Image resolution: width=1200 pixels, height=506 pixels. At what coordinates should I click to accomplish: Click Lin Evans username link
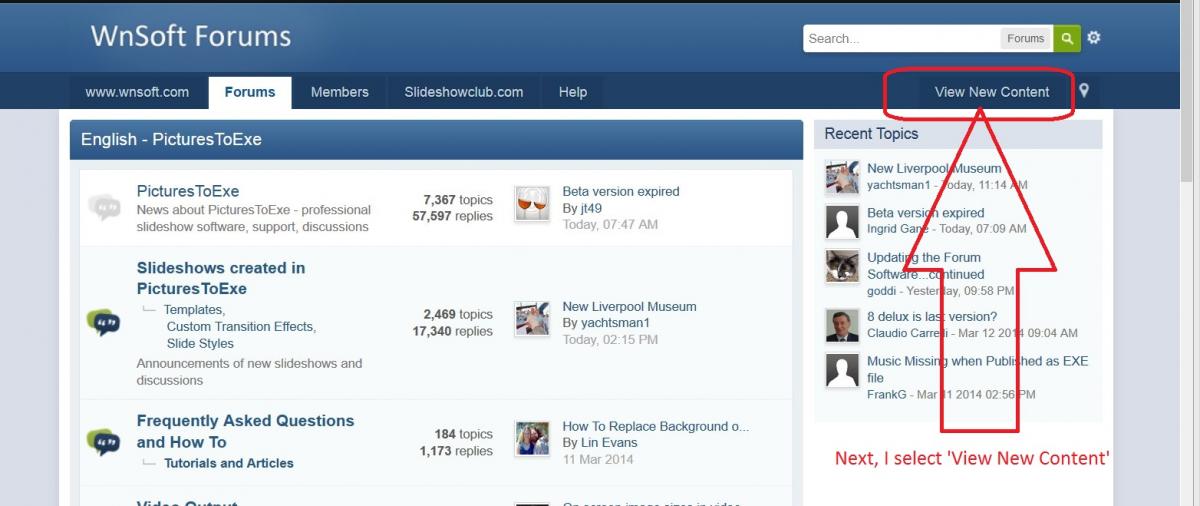pos(609,443)
